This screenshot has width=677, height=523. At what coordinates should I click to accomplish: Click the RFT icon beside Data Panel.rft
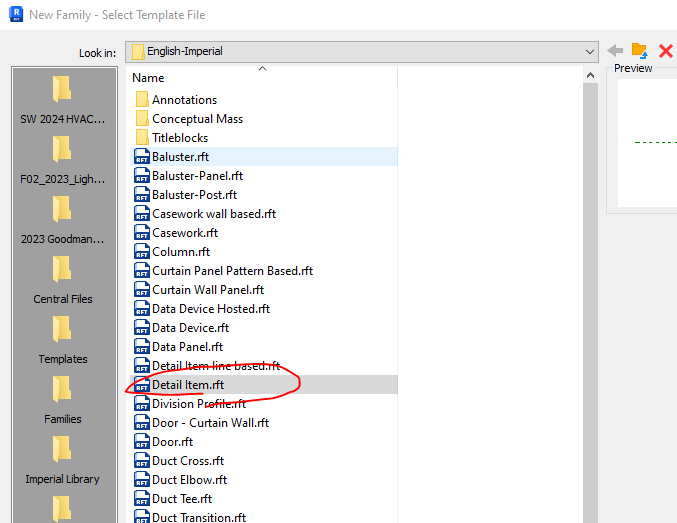tap(142, 347)
